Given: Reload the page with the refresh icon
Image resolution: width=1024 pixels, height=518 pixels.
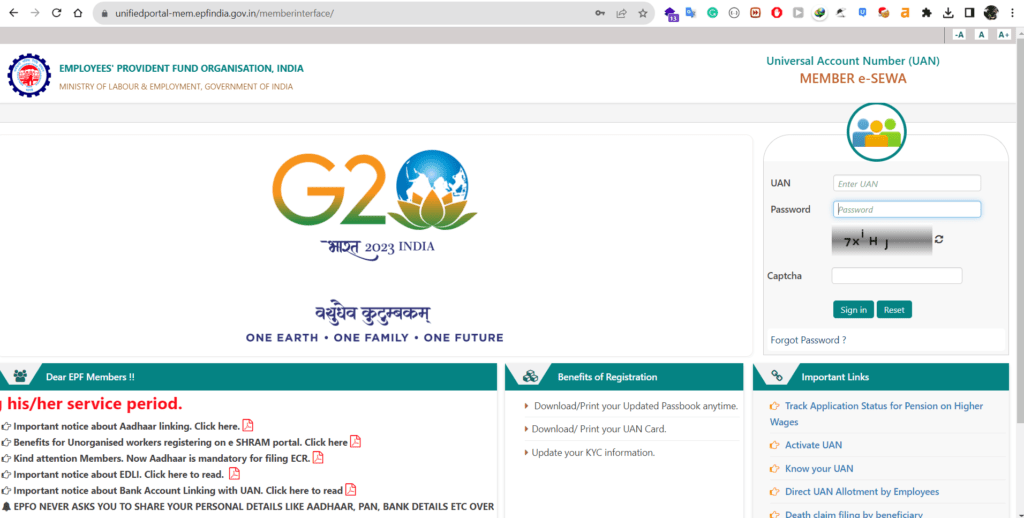Looking at the screenshot, I should point(56,13).
